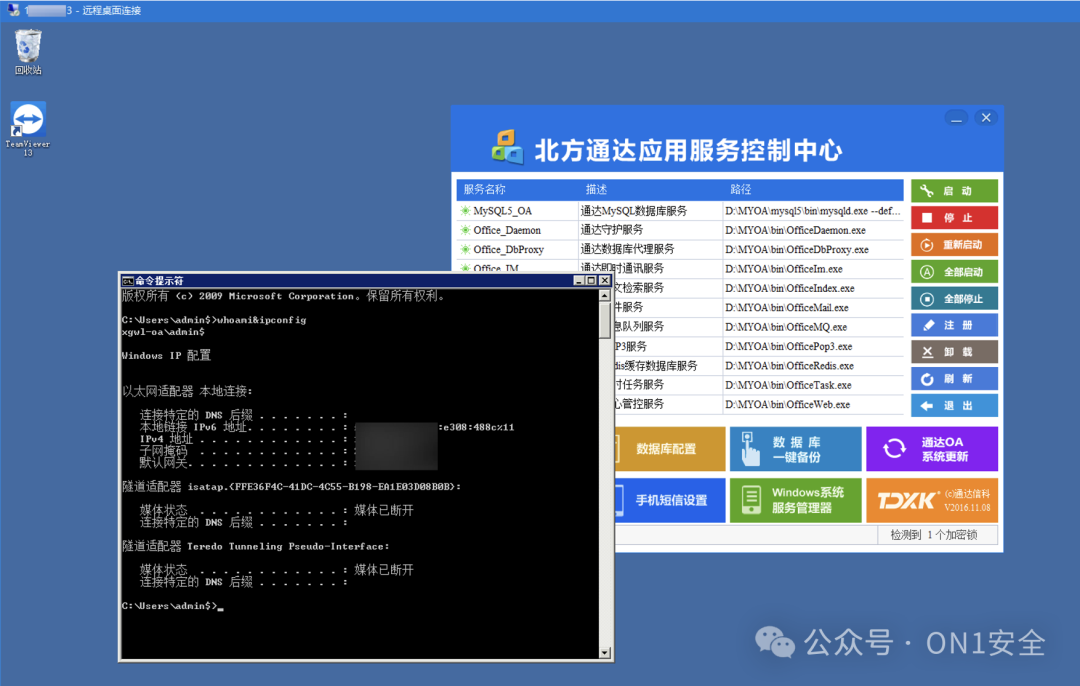Open the 手机短信设置 SMS settings tile
The width and height of the screenshot is (1080, 686).
coord(669,500)
